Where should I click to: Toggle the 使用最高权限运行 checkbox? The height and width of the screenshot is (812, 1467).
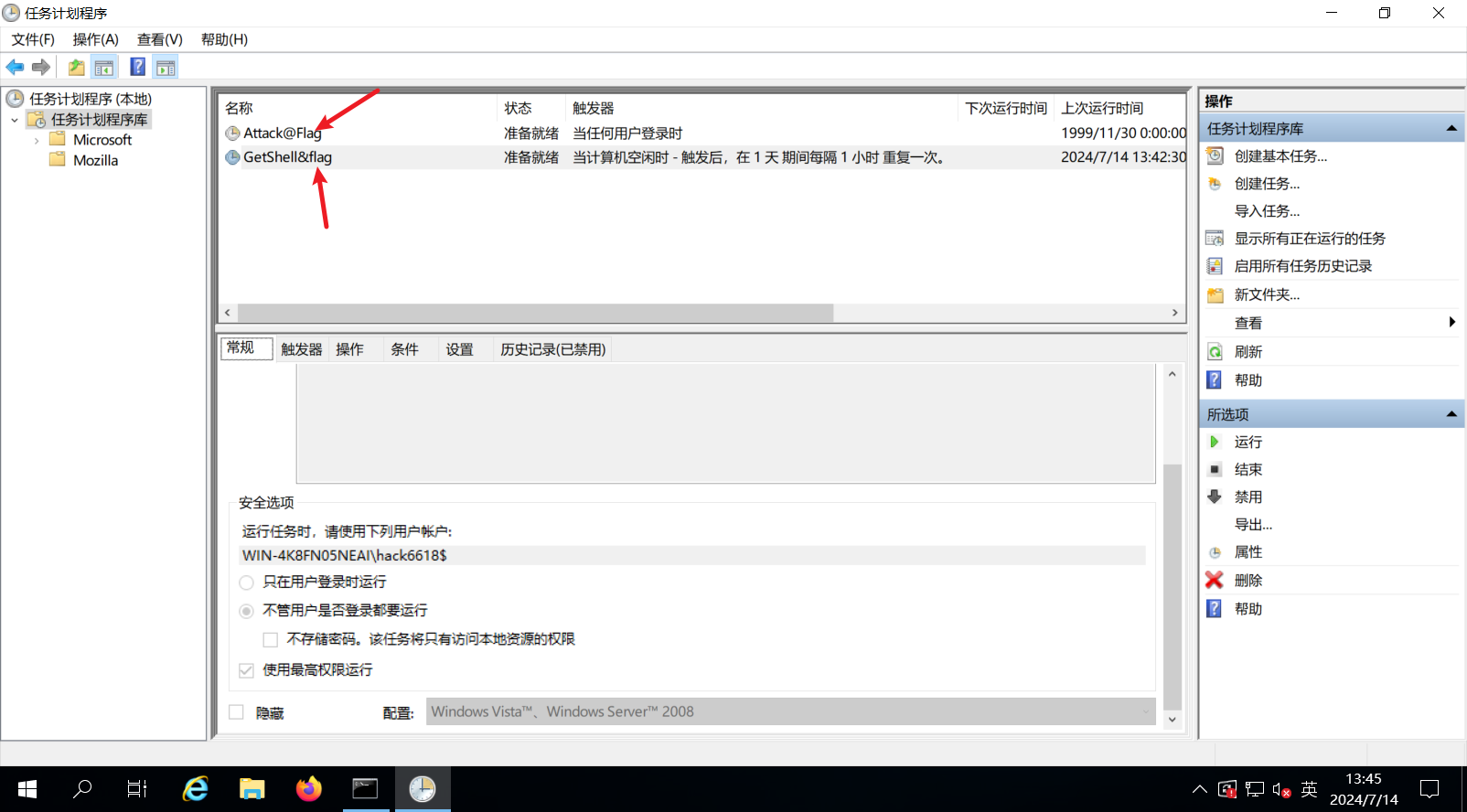(x=246, y=670)
